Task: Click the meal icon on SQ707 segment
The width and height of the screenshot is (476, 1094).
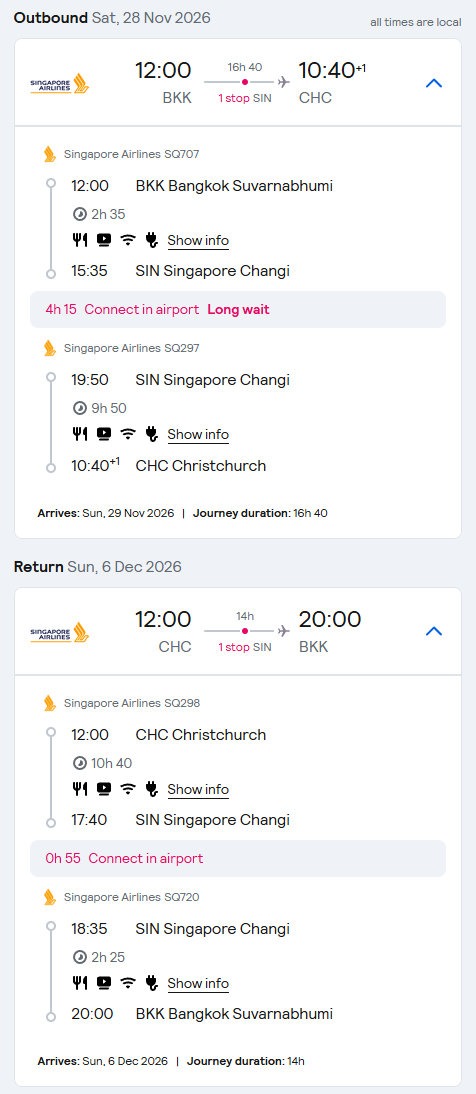Action: [80, 240]
